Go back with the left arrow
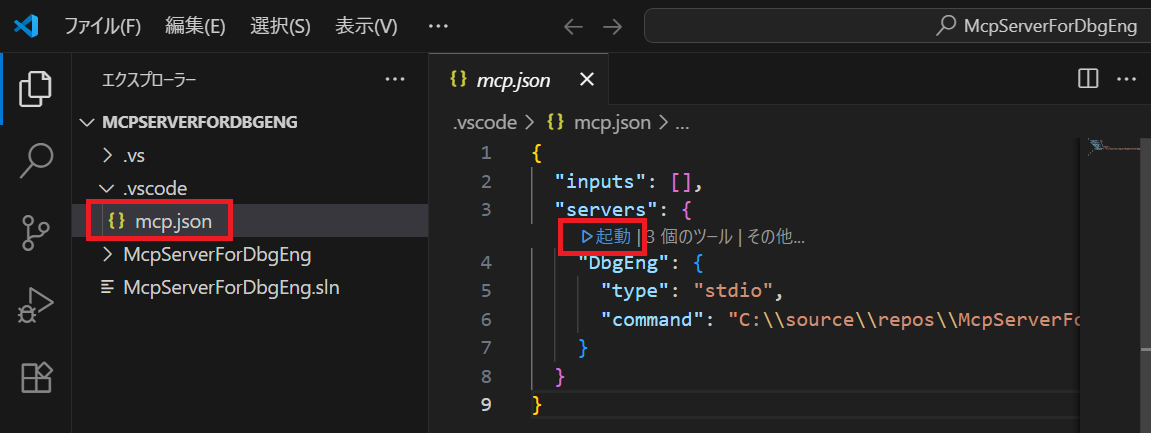The height and width of the screenshot is (433, 1151). tap(573, 26)
